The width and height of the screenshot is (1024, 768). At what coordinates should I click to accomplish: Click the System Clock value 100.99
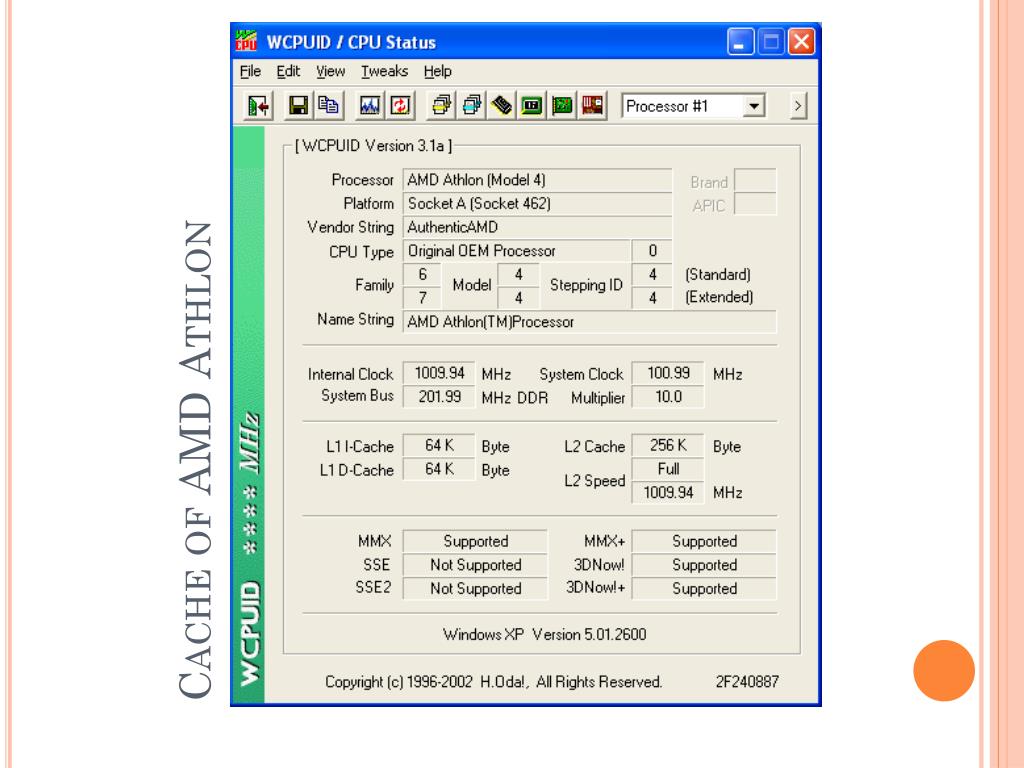point(668,373)
